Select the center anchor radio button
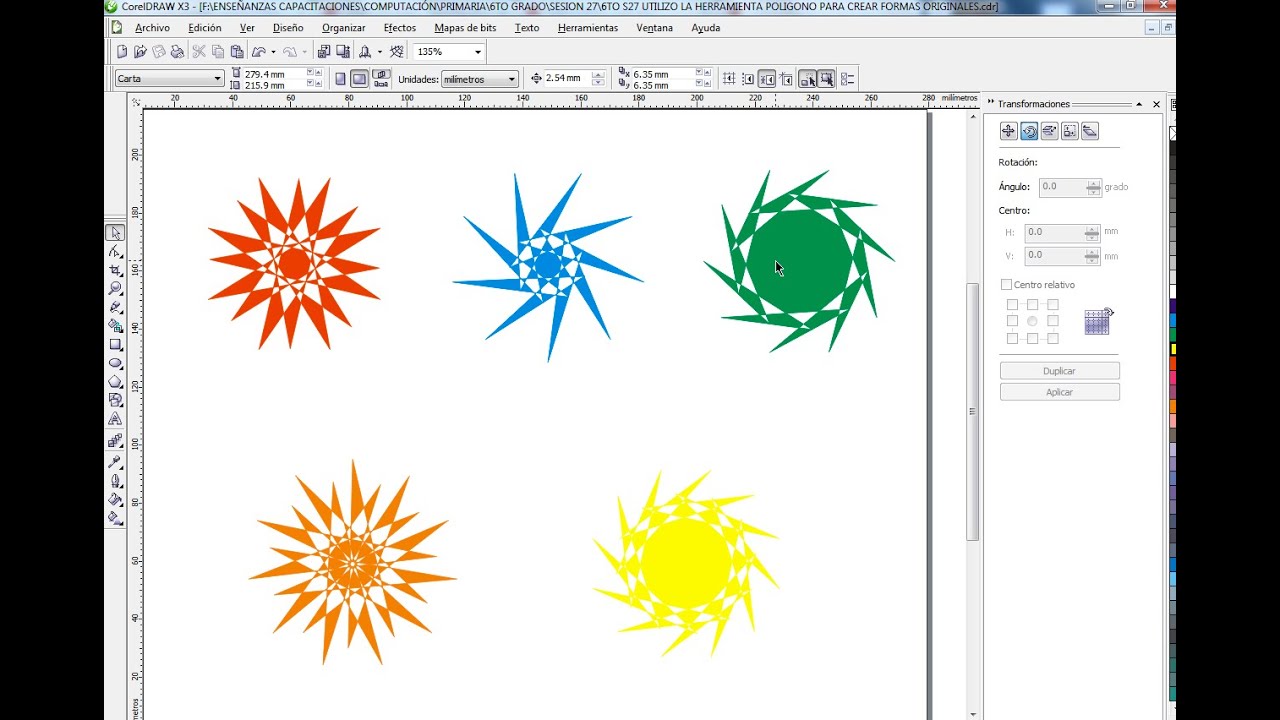The height and width of the screenshot is (720, 1280). click(1032, 322)
